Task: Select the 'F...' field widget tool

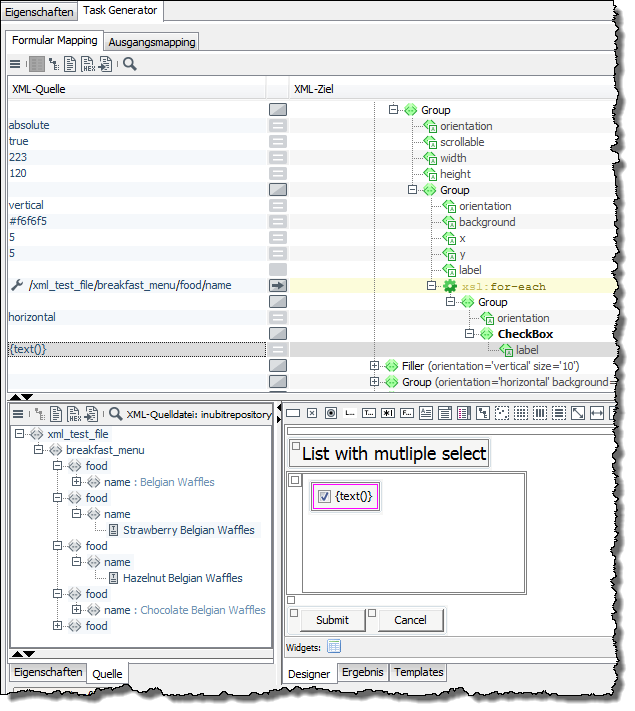Action: pyautogui.click(x=407, y=413)
